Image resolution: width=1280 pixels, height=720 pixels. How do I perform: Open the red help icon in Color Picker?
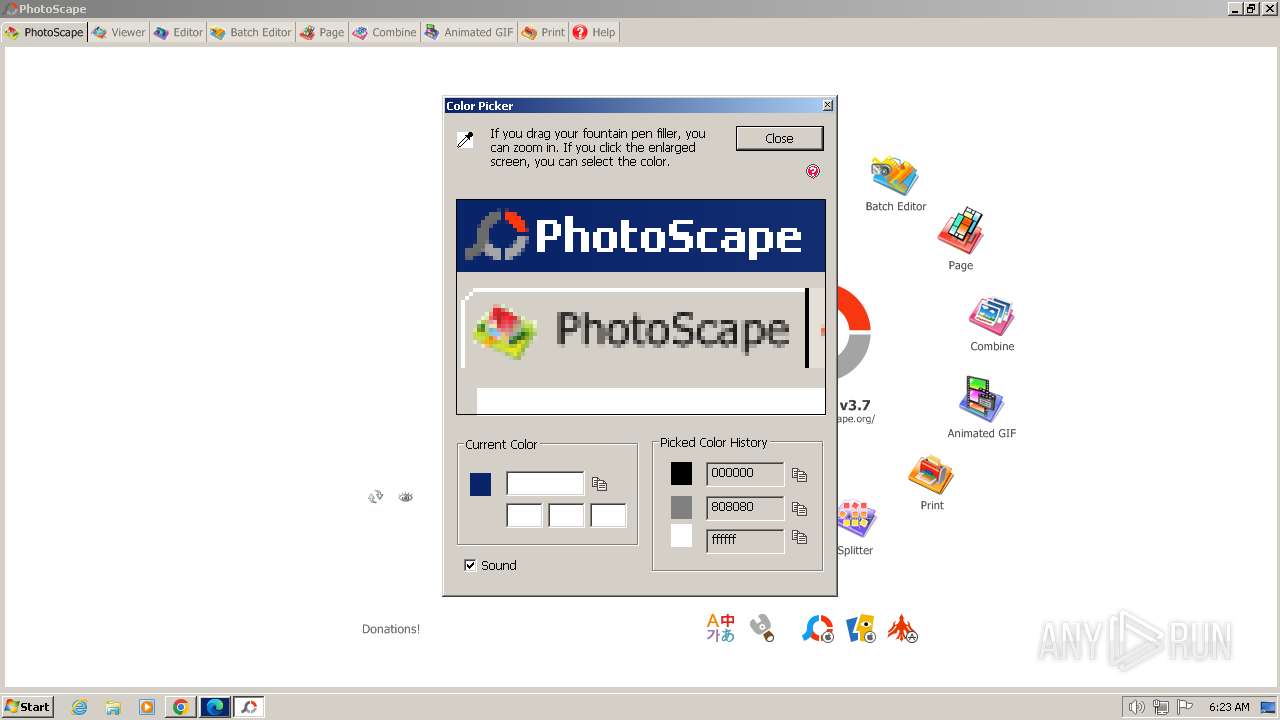coord(813,171)
